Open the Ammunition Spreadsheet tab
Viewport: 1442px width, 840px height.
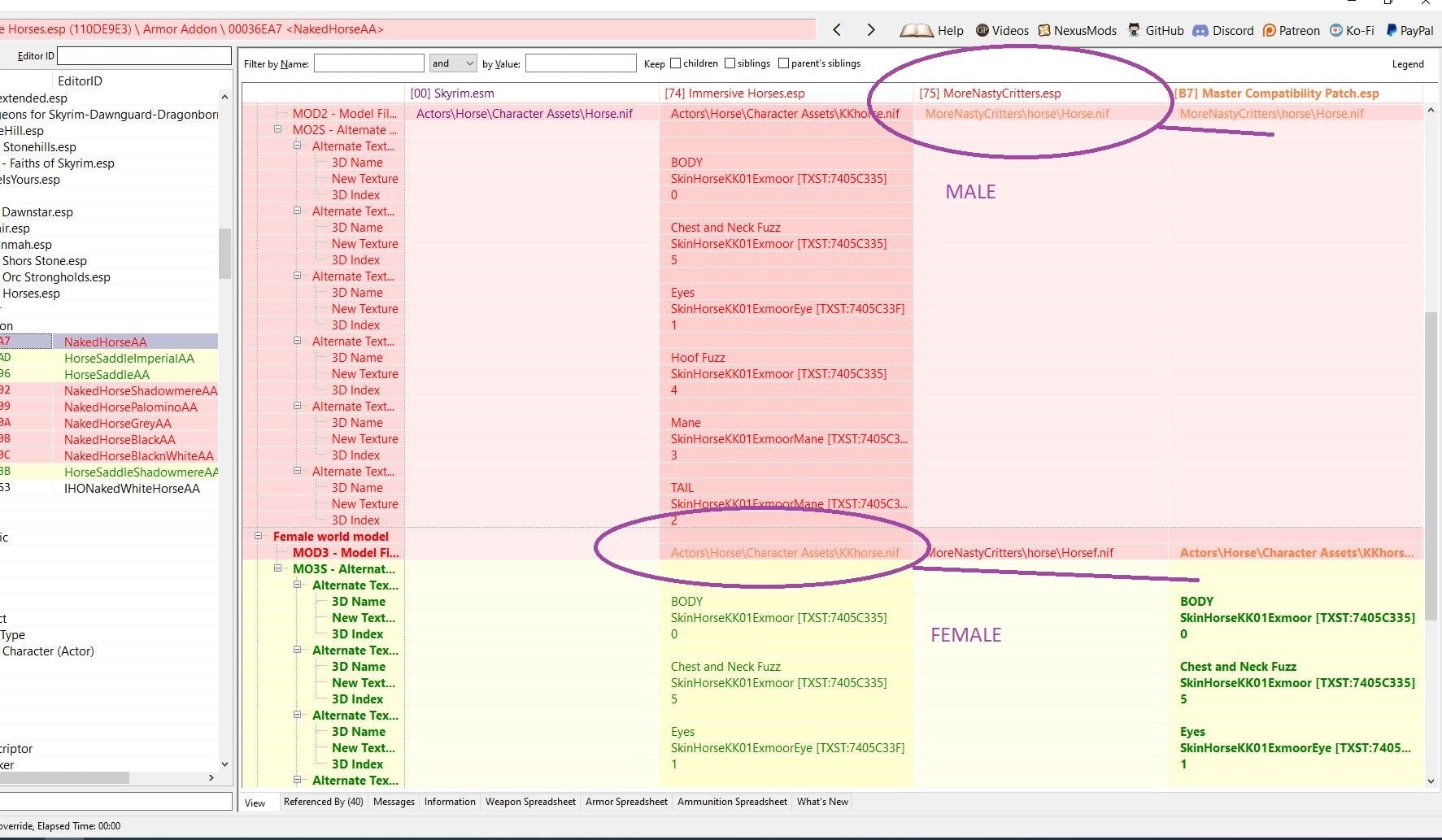(732, 802)
